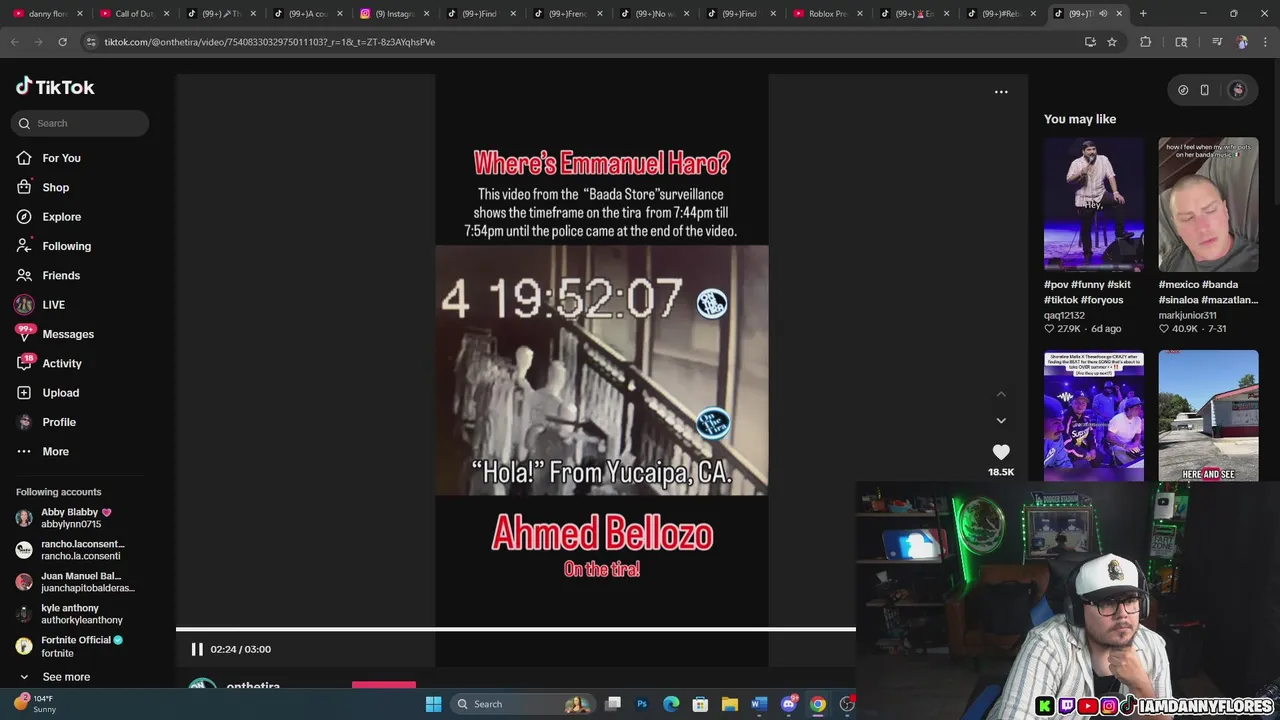Open the studio beat video thumbnail
1280x720 pixels.
(x=1094, y=416)
